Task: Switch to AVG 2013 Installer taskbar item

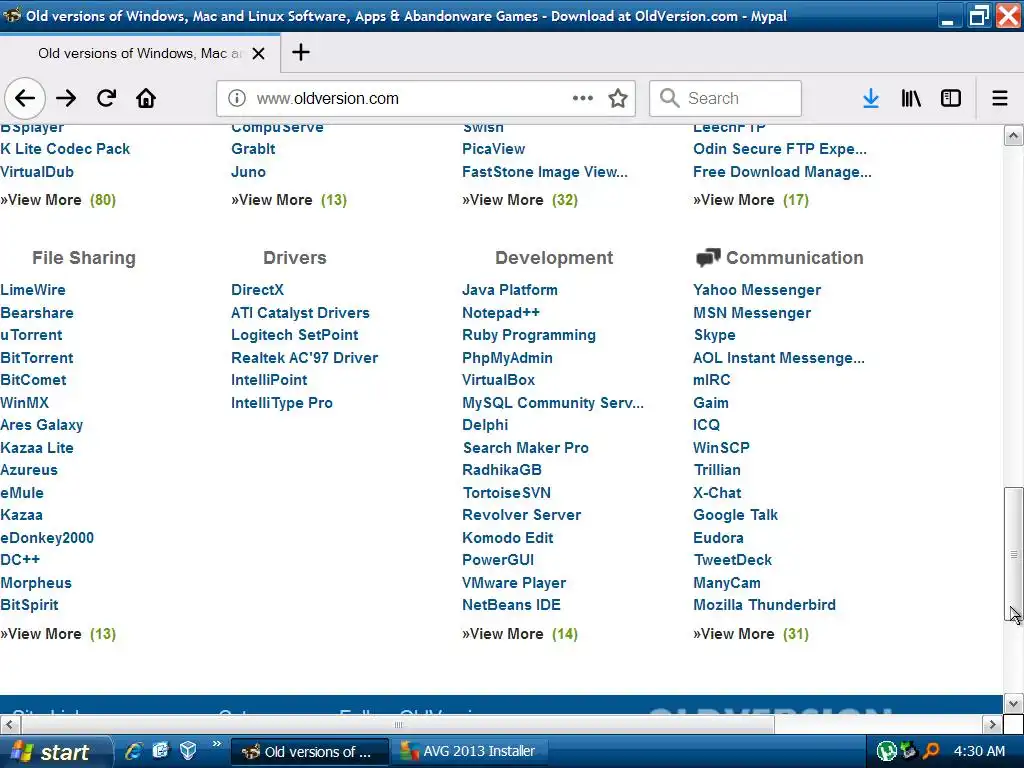Action: click(469, 752)
